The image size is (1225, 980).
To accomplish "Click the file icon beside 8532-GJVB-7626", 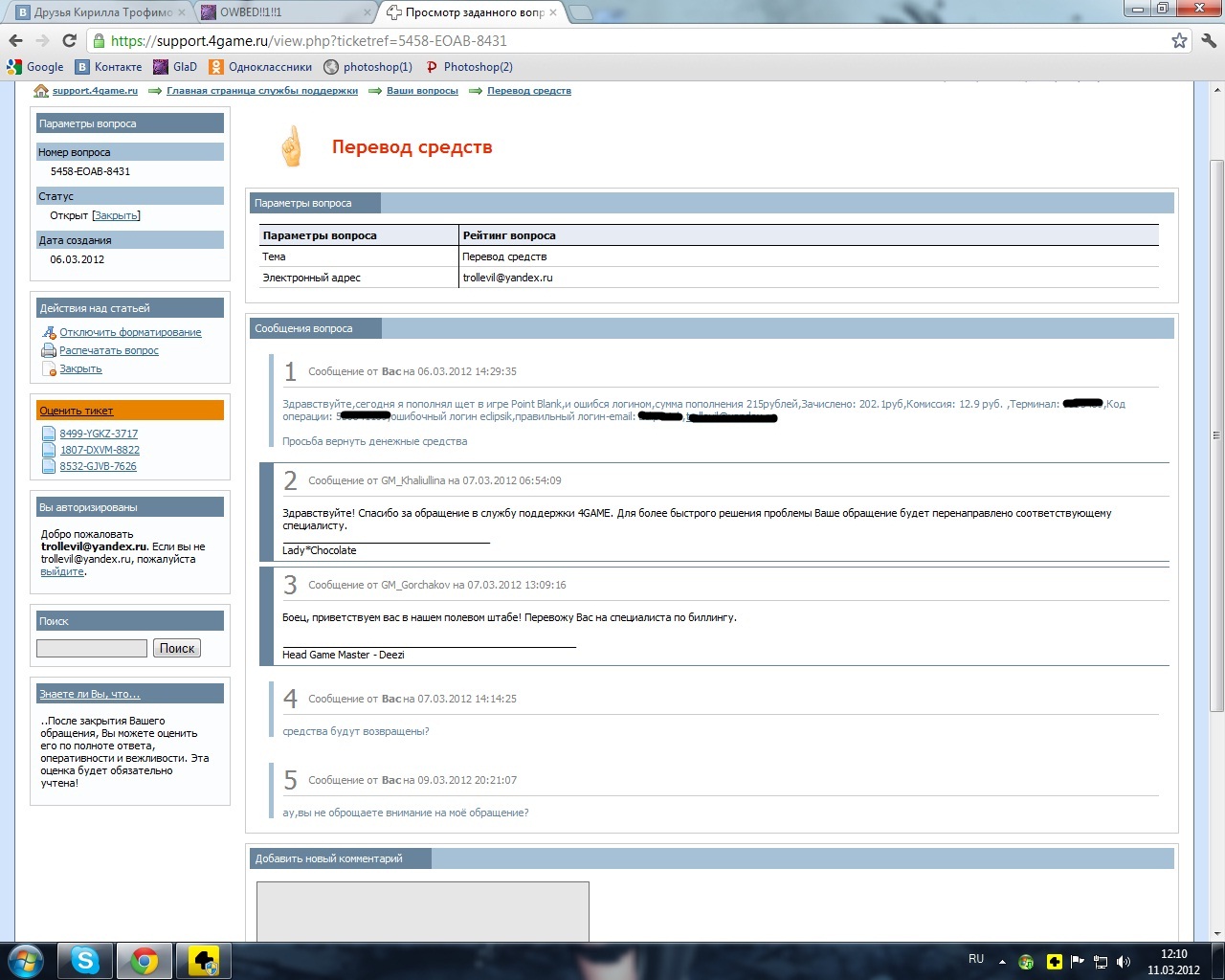I will (x=49, y=466).
